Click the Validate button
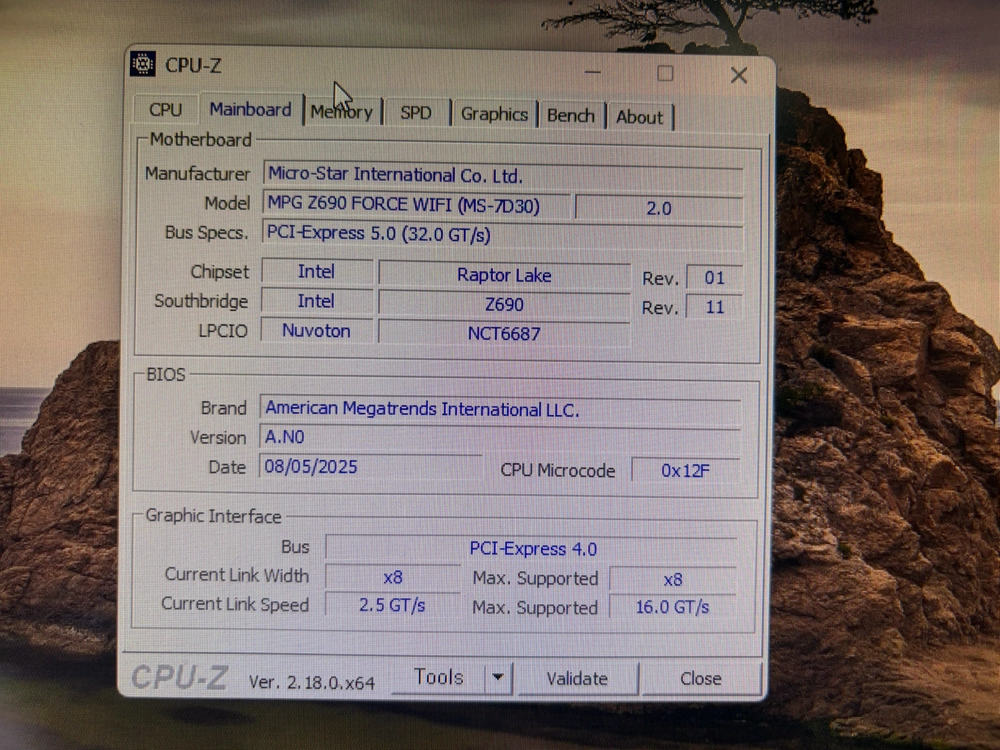 [577, 679]
